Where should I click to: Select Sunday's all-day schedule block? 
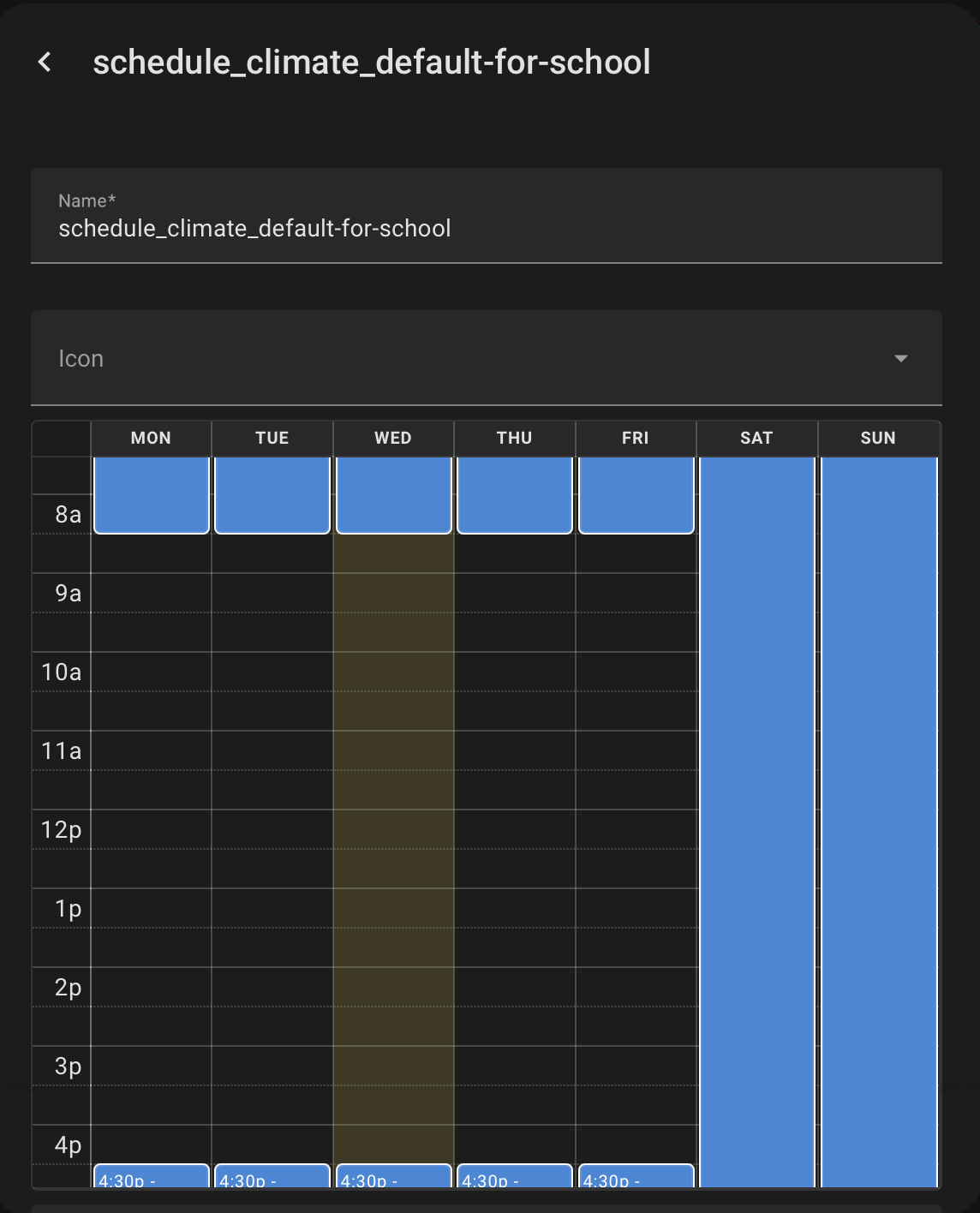click(879, 814)
